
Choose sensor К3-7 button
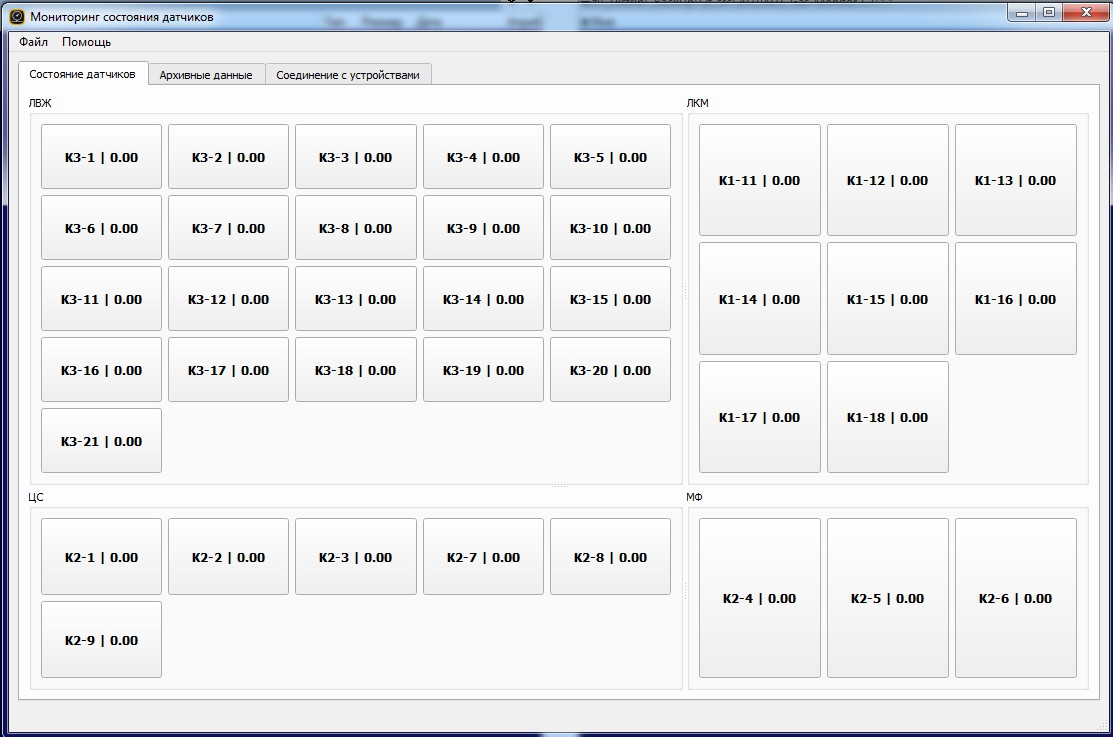coord(229,228)
